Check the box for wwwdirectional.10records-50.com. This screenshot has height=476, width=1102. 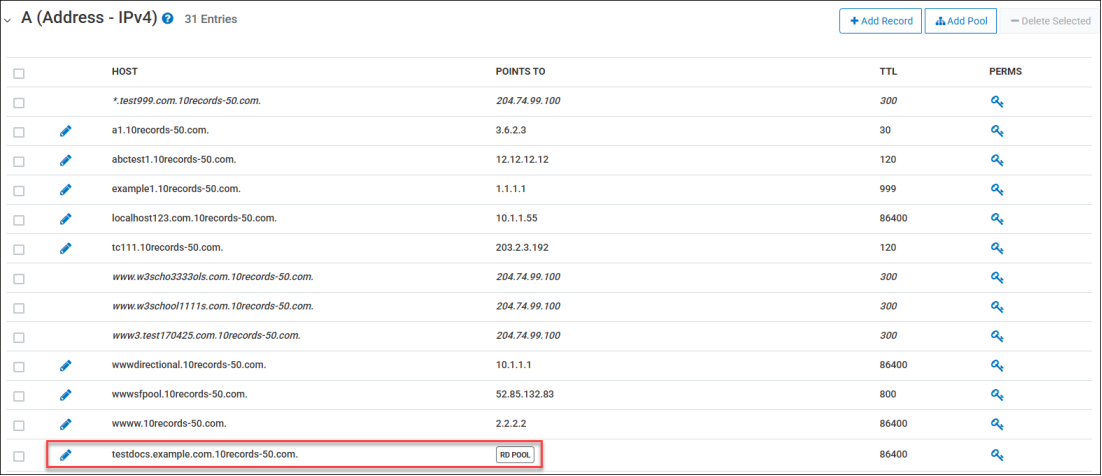(19, 367)
